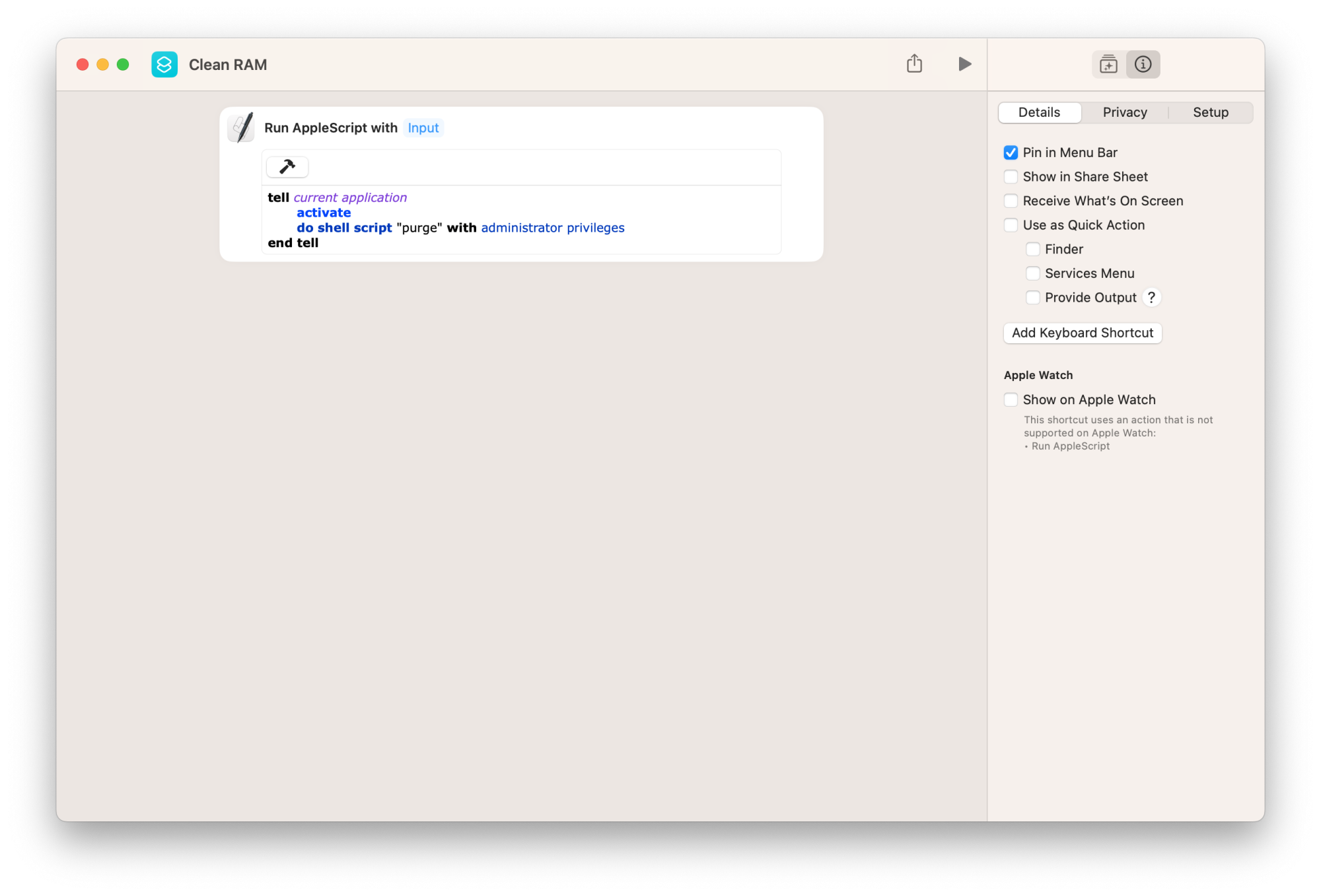Screen dimensions: 1321x896
Task: Check the Finder quick action option
Action: coord(1032,249)
